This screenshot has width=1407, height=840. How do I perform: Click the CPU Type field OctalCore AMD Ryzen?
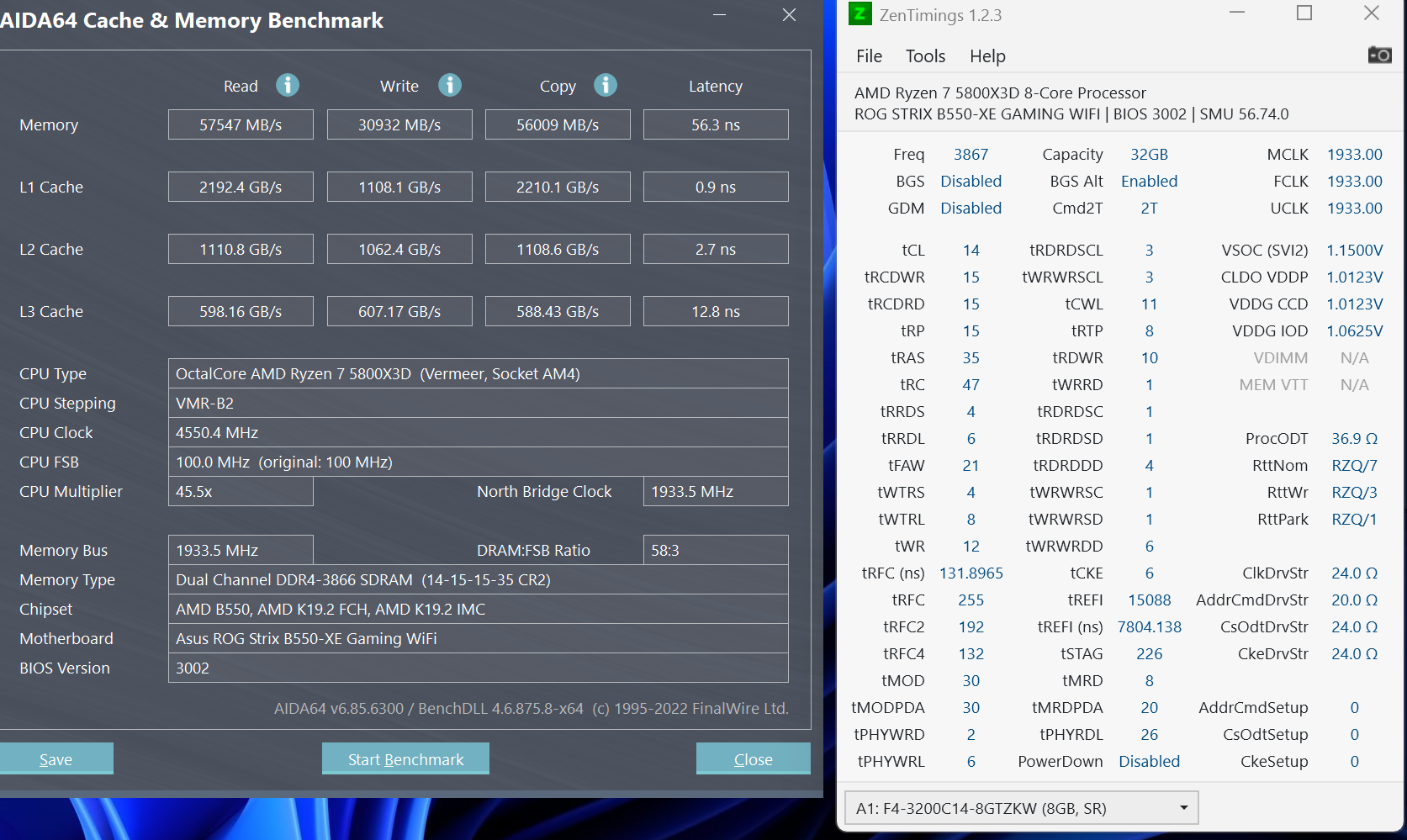479,373
